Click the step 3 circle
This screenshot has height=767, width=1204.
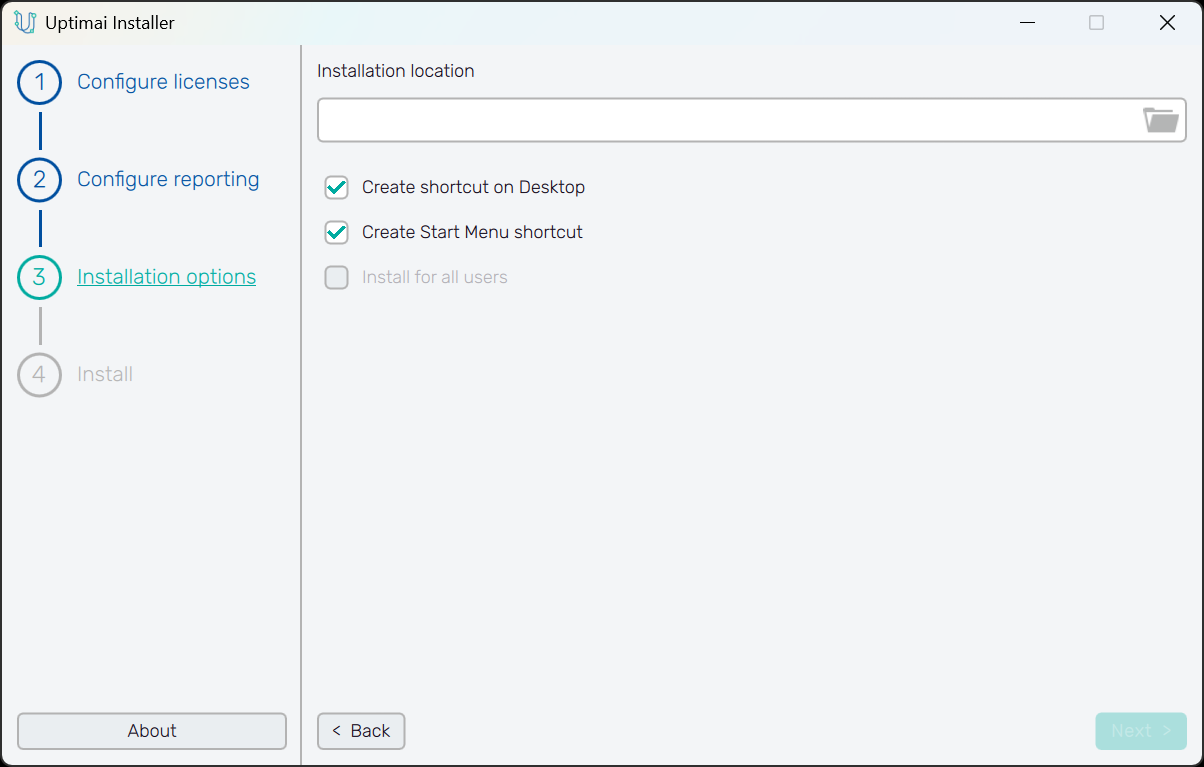(x=40, y=277)
